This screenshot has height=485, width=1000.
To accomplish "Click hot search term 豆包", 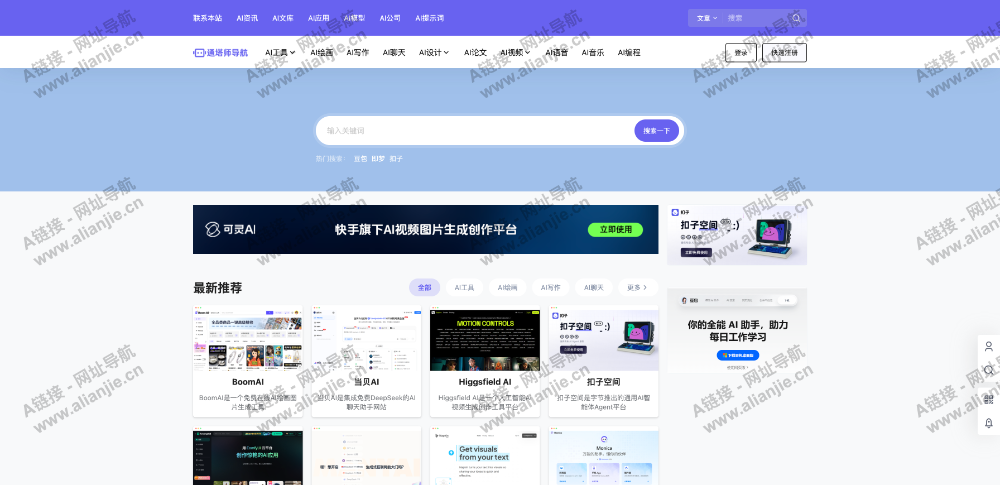I will click(x=360, y=158).
